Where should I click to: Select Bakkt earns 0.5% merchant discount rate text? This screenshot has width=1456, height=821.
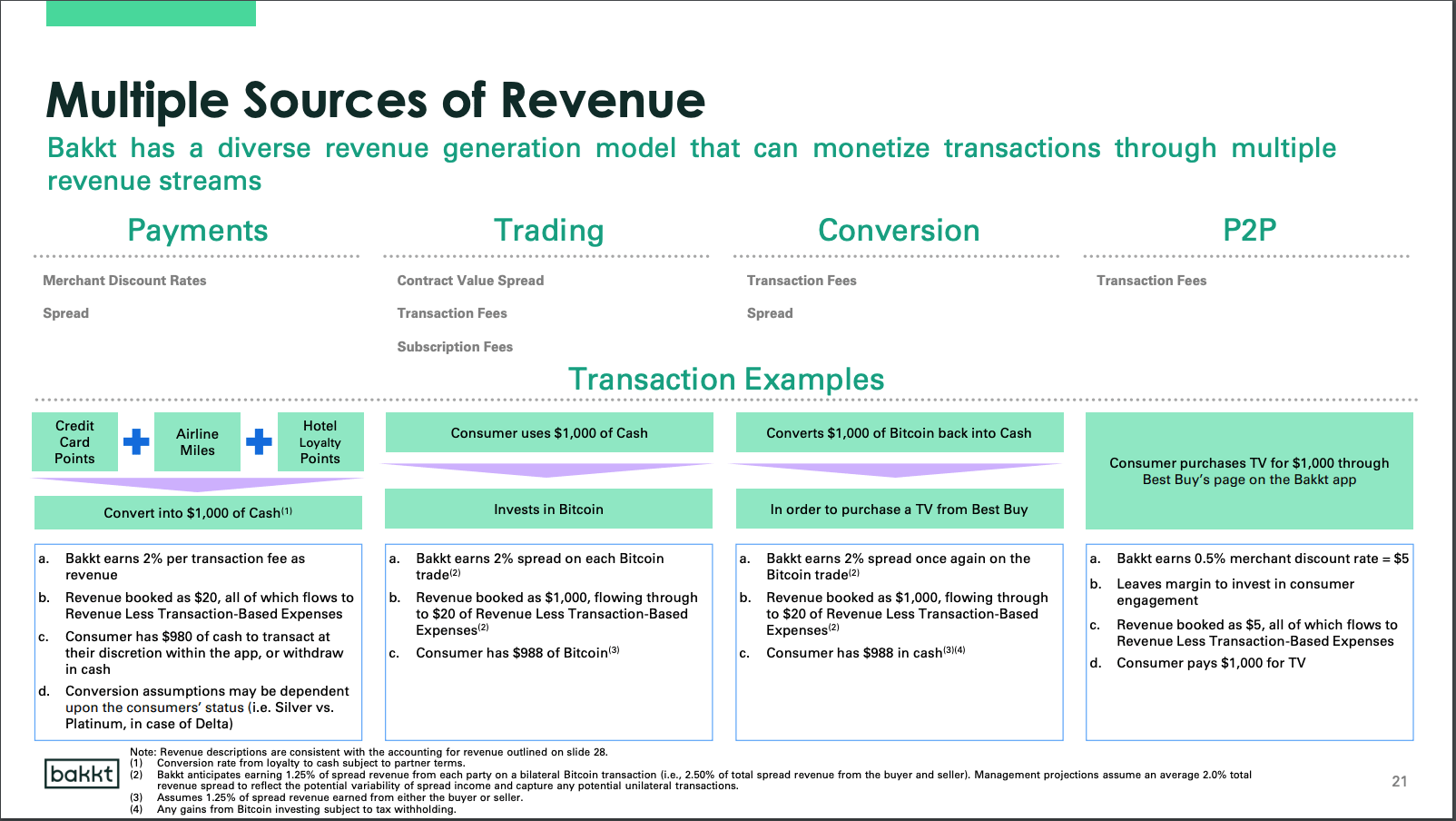tap(1263, 559)
